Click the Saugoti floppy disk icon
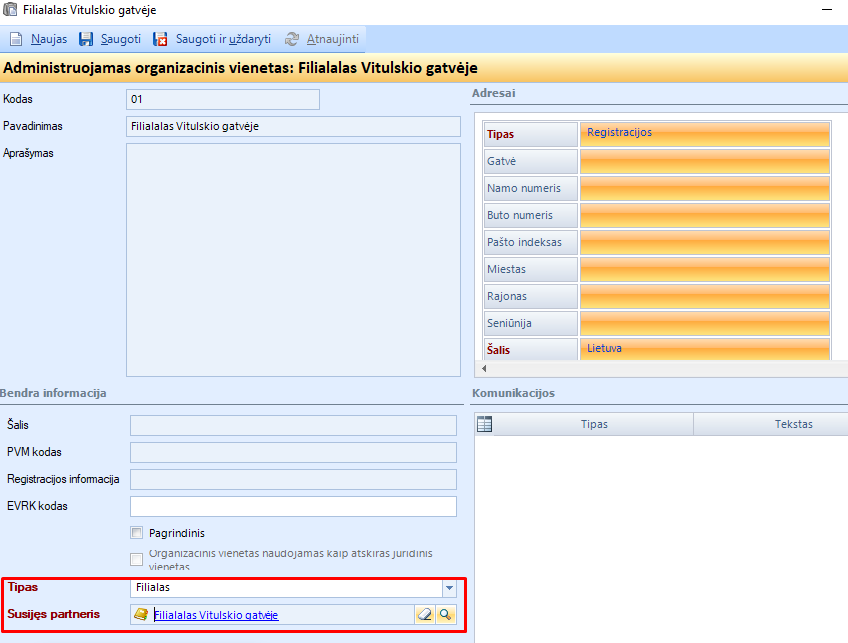848x643 pixels. pos(86,40)
